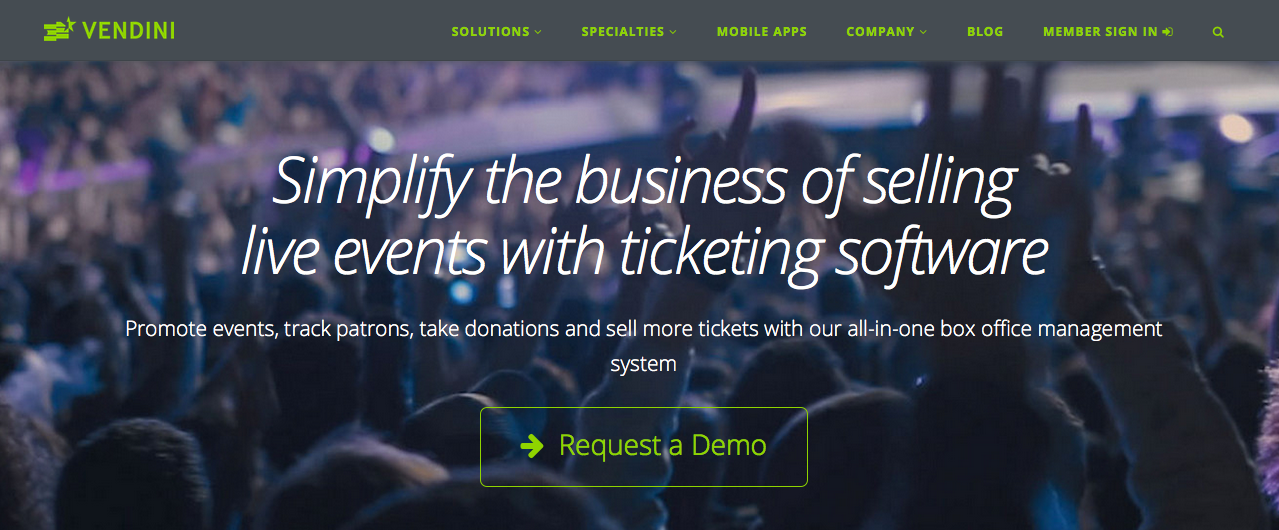Expand the Solutions chevron arrow
The image size is (1279, 530).
click(x=538, y=32)
